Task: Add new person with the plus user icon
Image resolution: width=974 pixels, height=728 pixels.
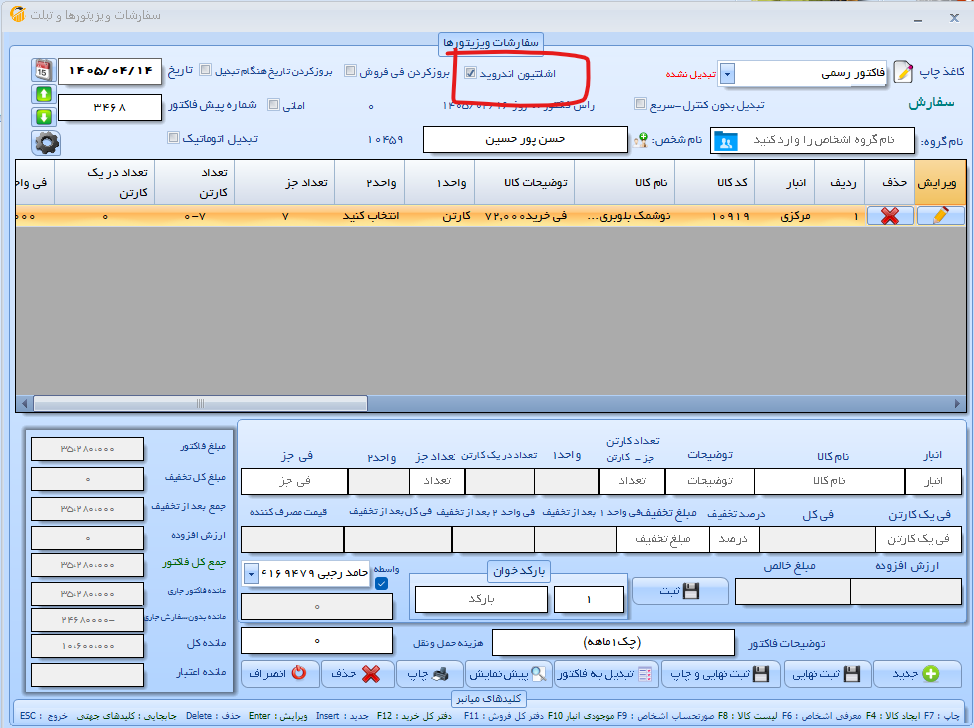Action: coord(640,140)
